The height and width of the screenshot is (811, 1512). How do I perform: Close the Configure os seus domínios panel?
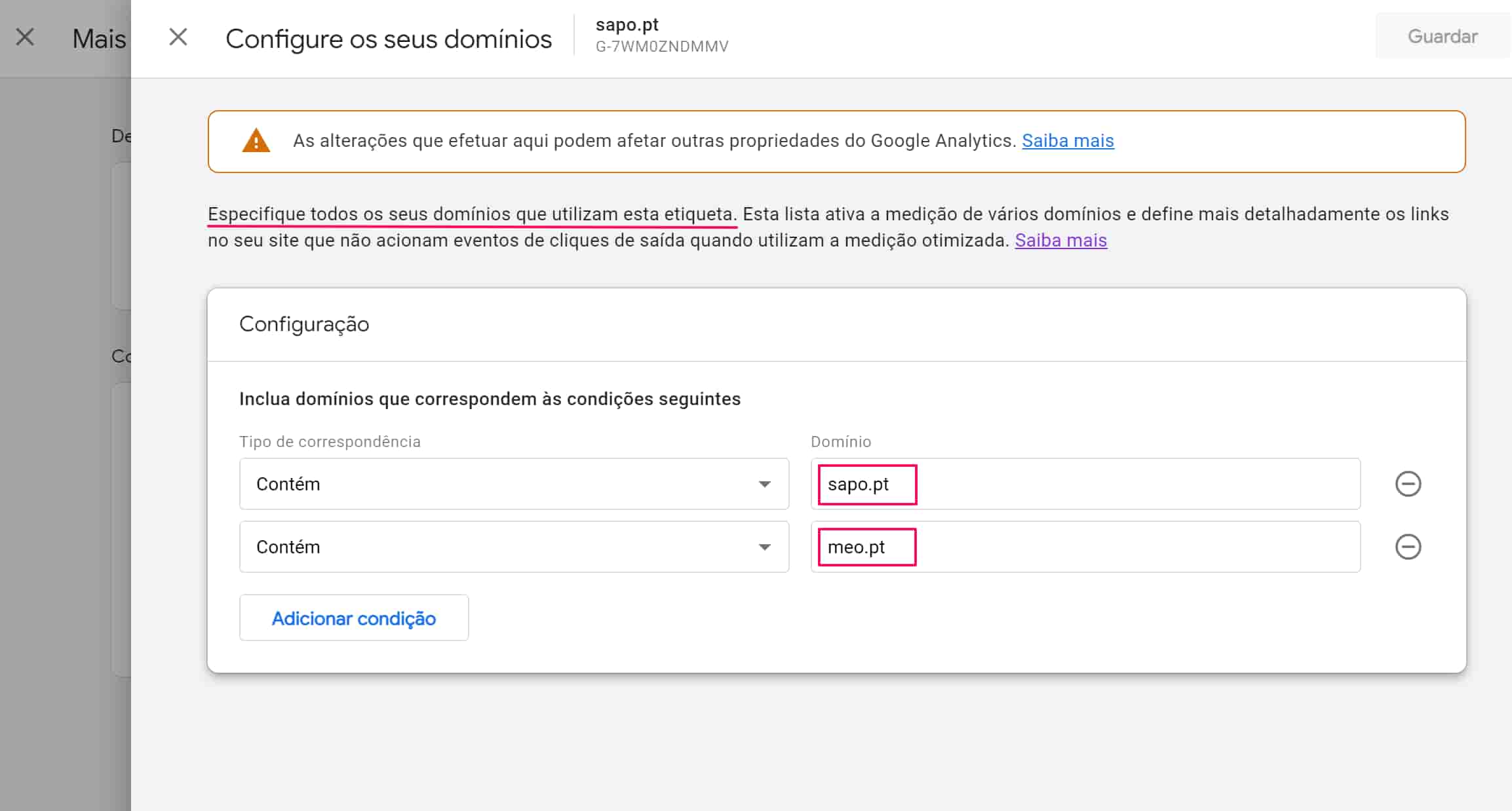[178, 37]
